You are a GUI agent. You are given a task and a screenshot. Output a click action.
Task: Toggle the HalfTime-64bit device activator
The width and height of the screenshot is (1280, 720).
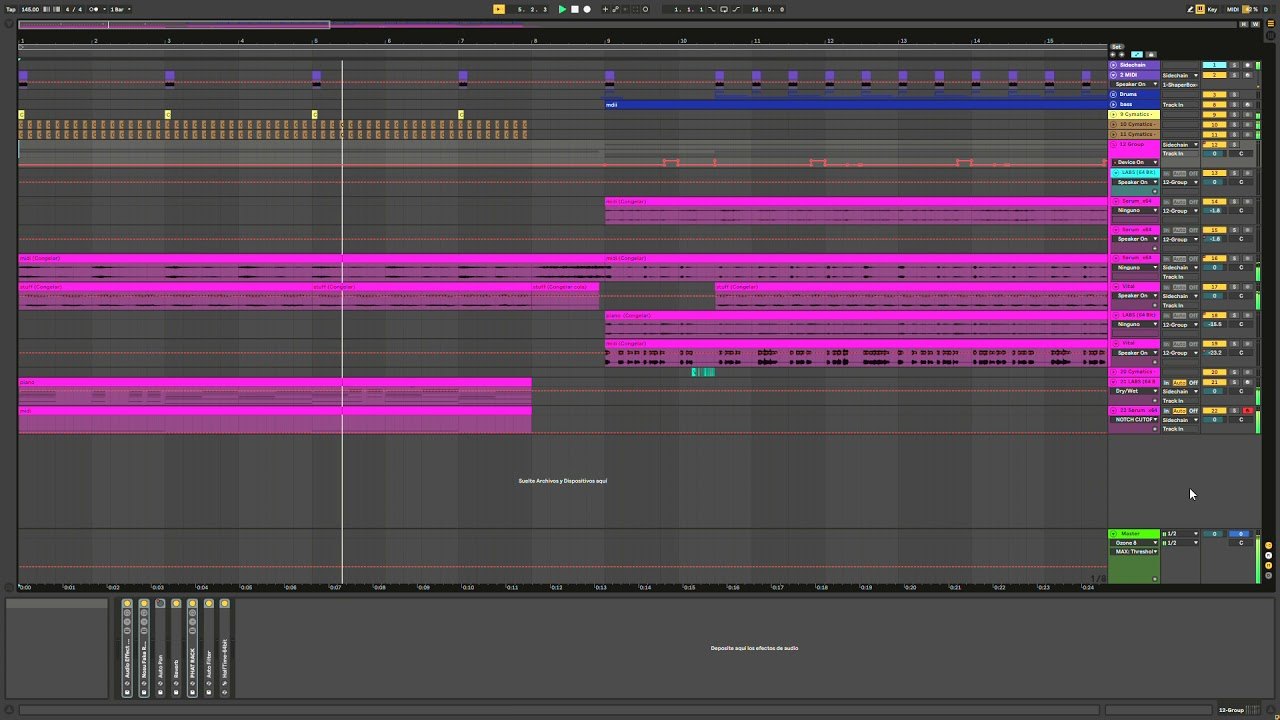coord(224,604)
